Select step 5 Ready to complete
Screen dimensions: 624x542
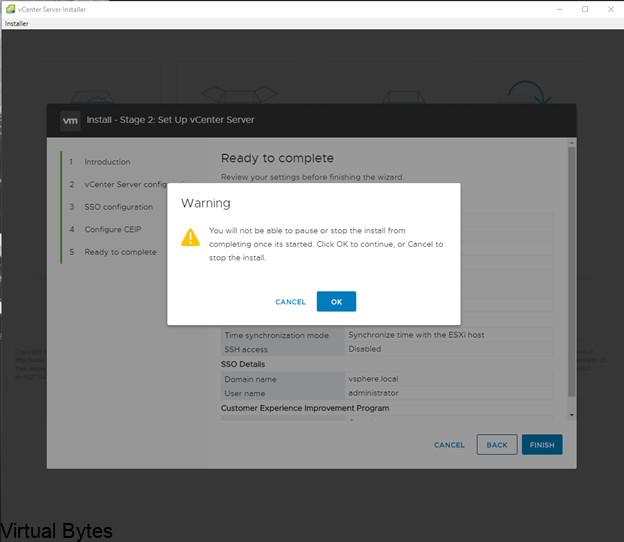tap(120, 252)
